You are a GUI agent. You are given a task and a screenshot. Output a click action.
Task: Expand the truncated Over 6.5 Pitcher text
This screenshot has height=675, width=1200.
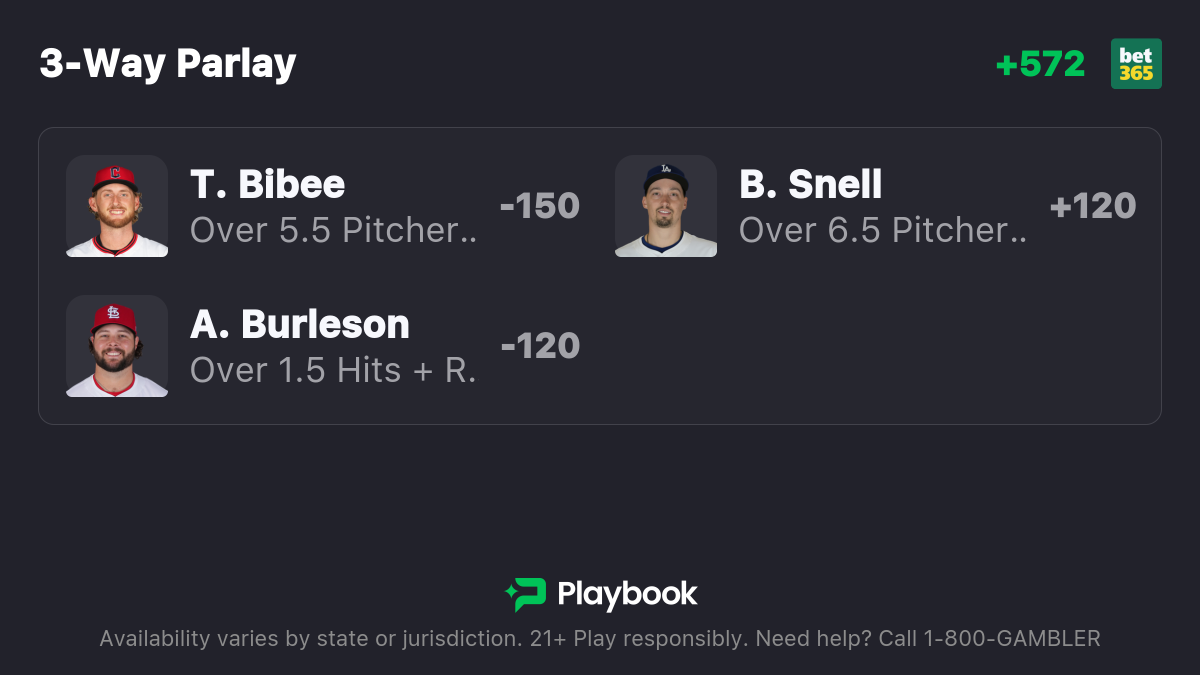pos(883,230)
